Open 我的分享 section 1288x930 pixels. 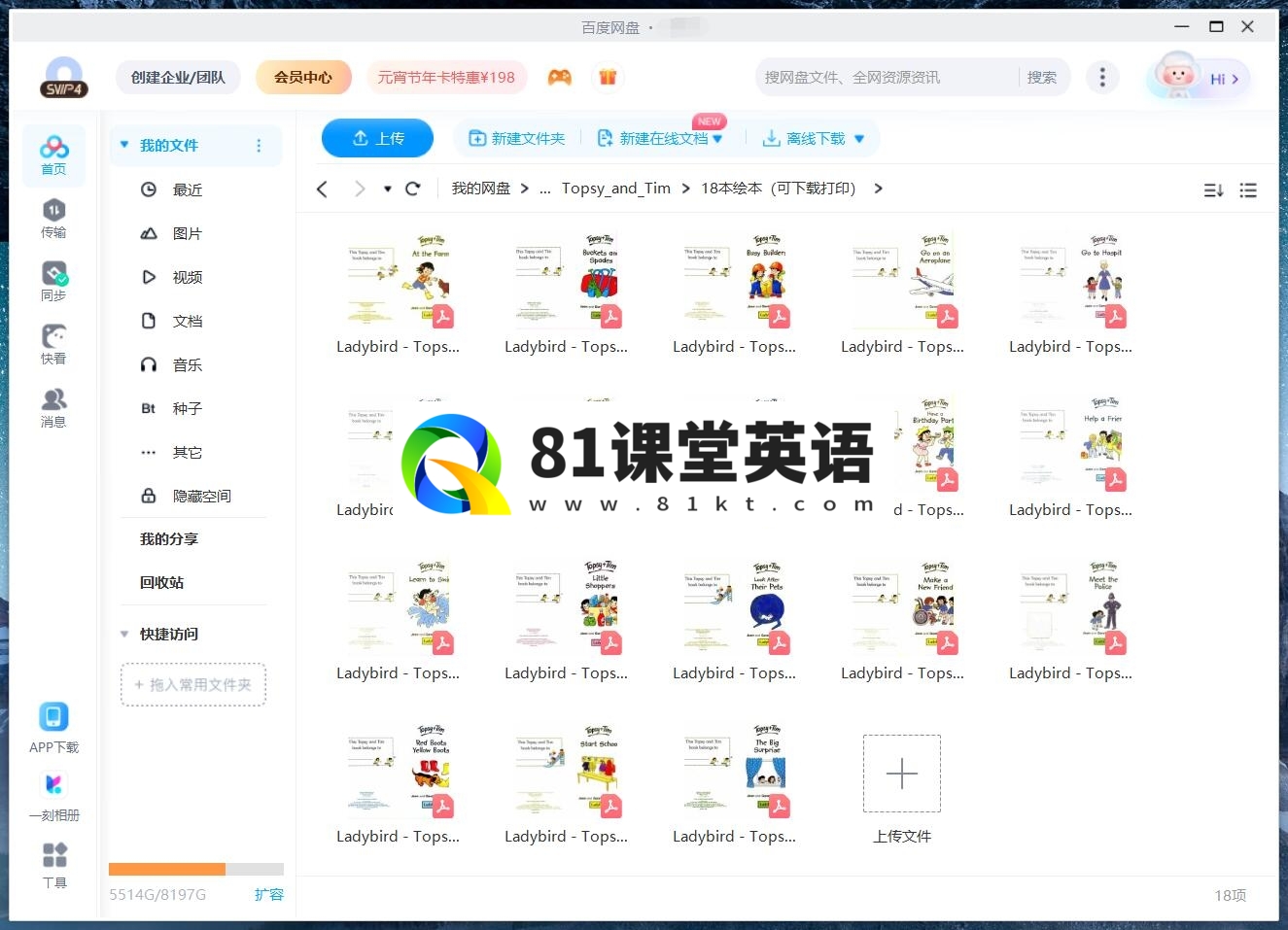[169, 538]
